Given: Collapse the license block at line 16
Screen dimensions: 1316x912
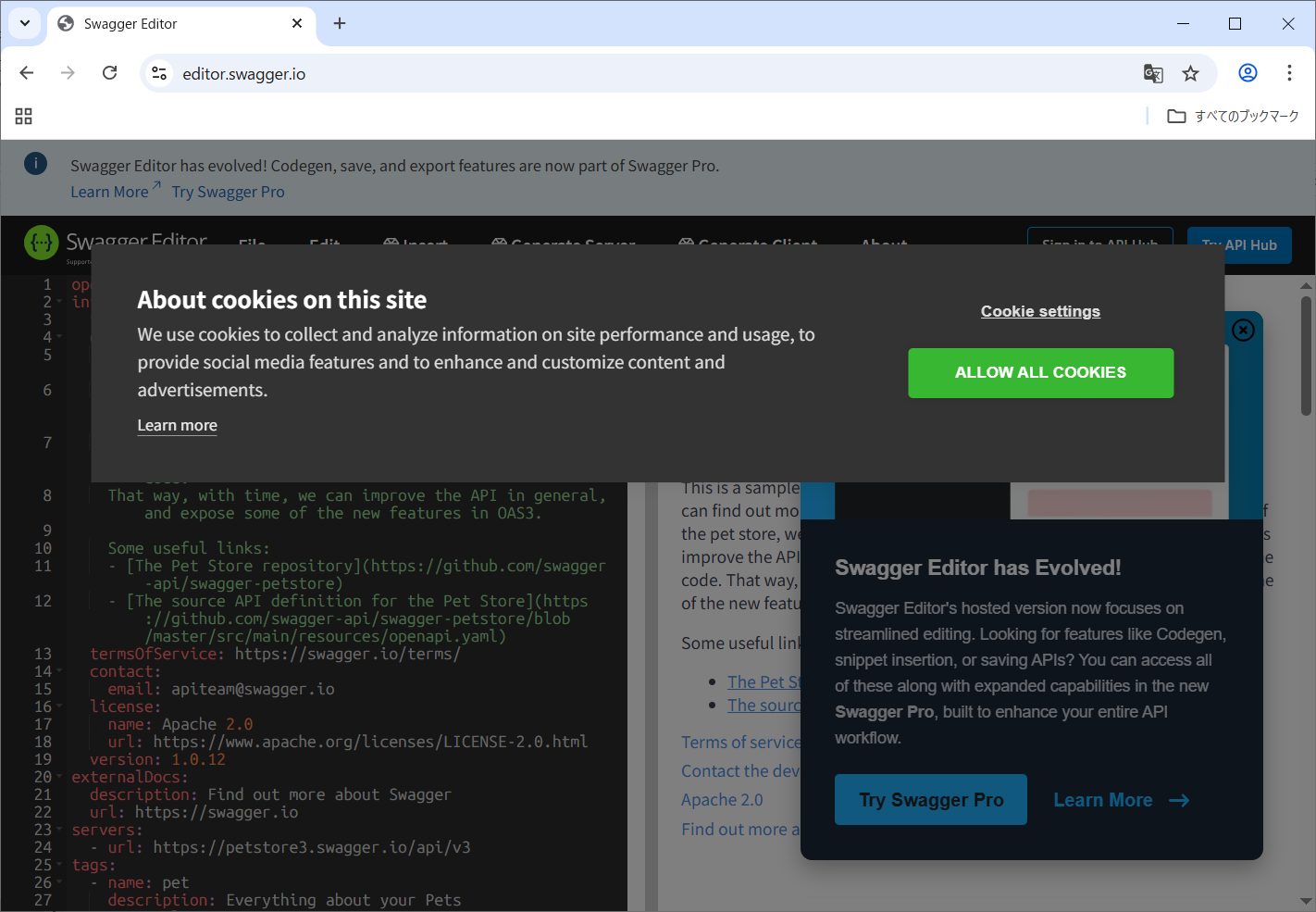Looking at the screenshot, I should click(60, 706).
